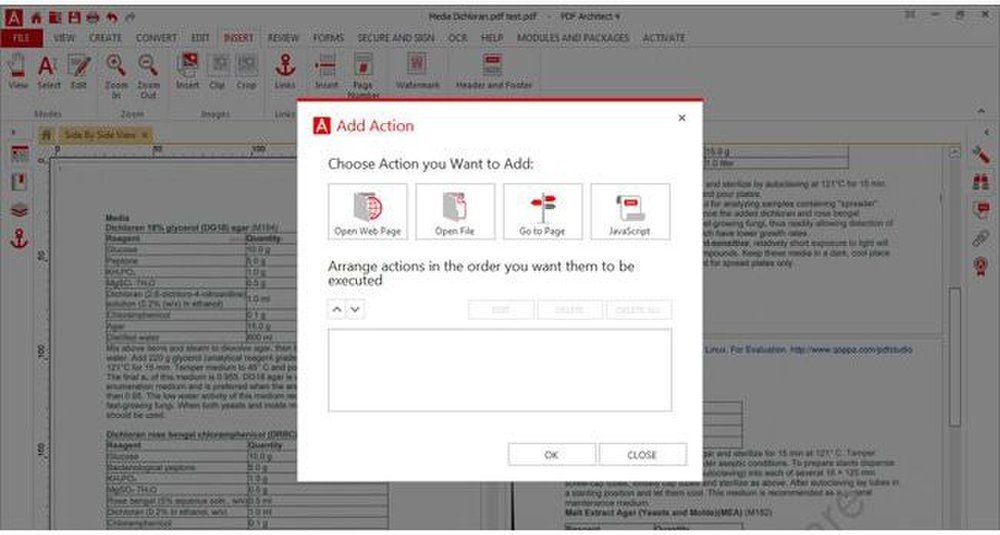Click inside the empty actions list box
Screen dimensions: 1000x535
pos(499,370)
